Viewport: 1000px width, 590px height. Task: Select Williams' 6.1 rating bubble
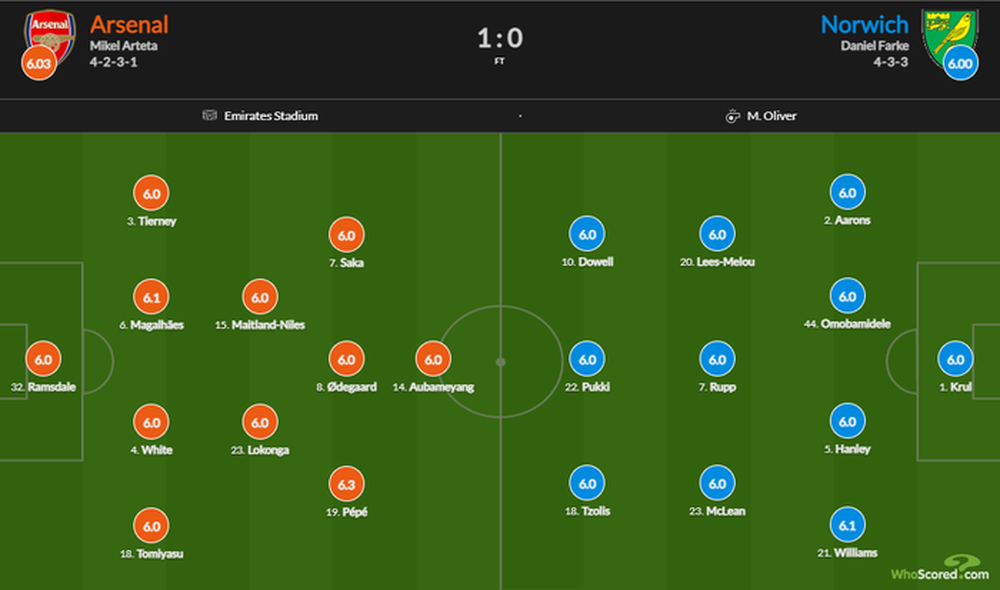[x=847, y=525]
